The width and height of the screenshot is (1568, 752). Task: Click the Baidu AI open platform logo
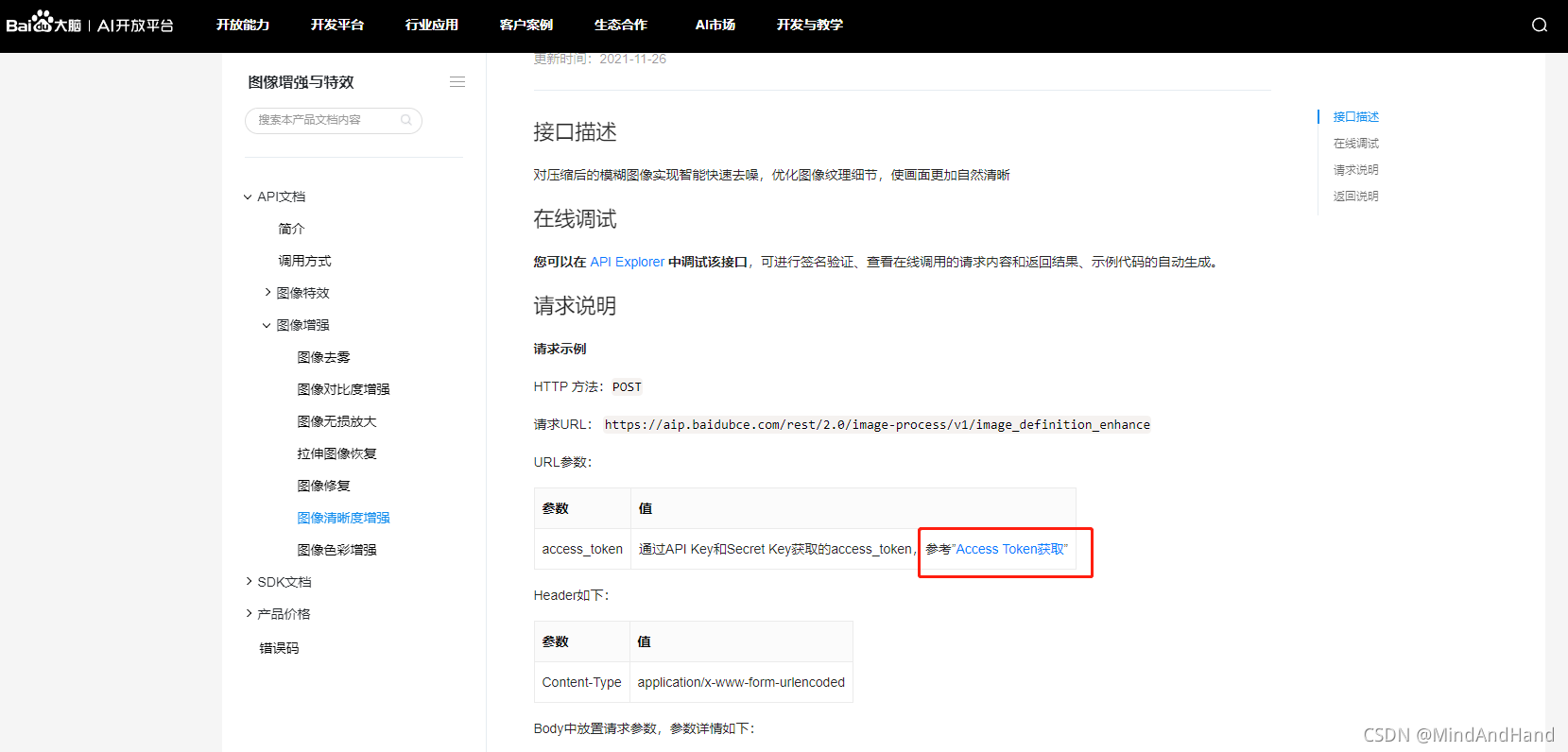tap(90, 24)
